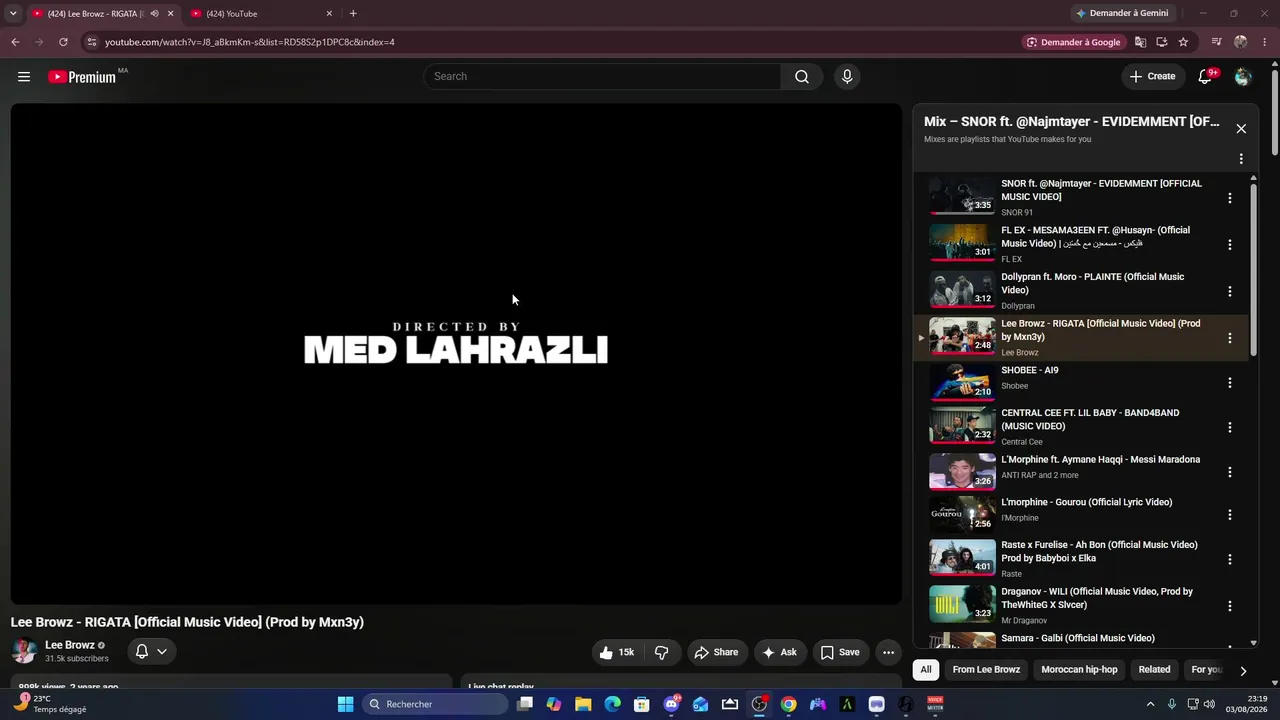Screen dimensions: 1280x720
Task: Open options for Messi Maradona video
Action: [1230, 472]
